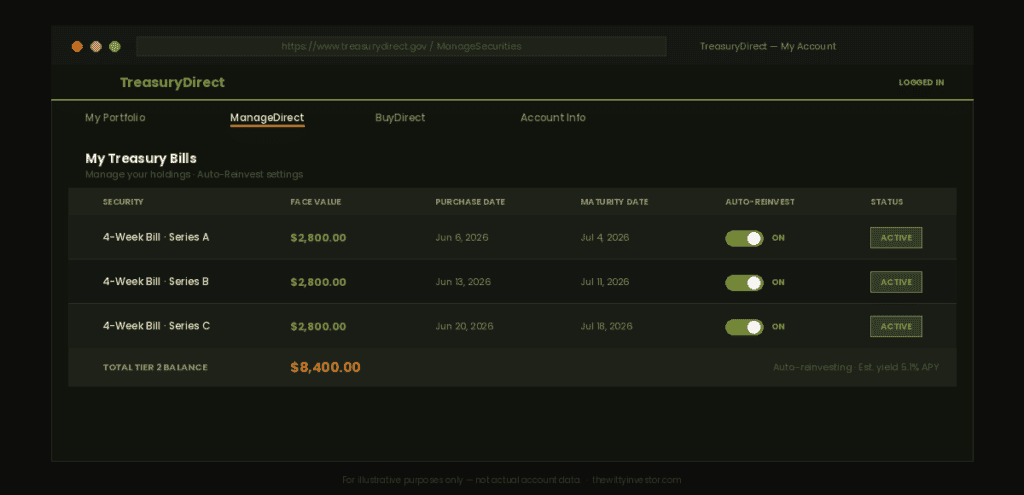Click the TreasuryDirect logo text
1024x495 pixels.
[172, 82]
